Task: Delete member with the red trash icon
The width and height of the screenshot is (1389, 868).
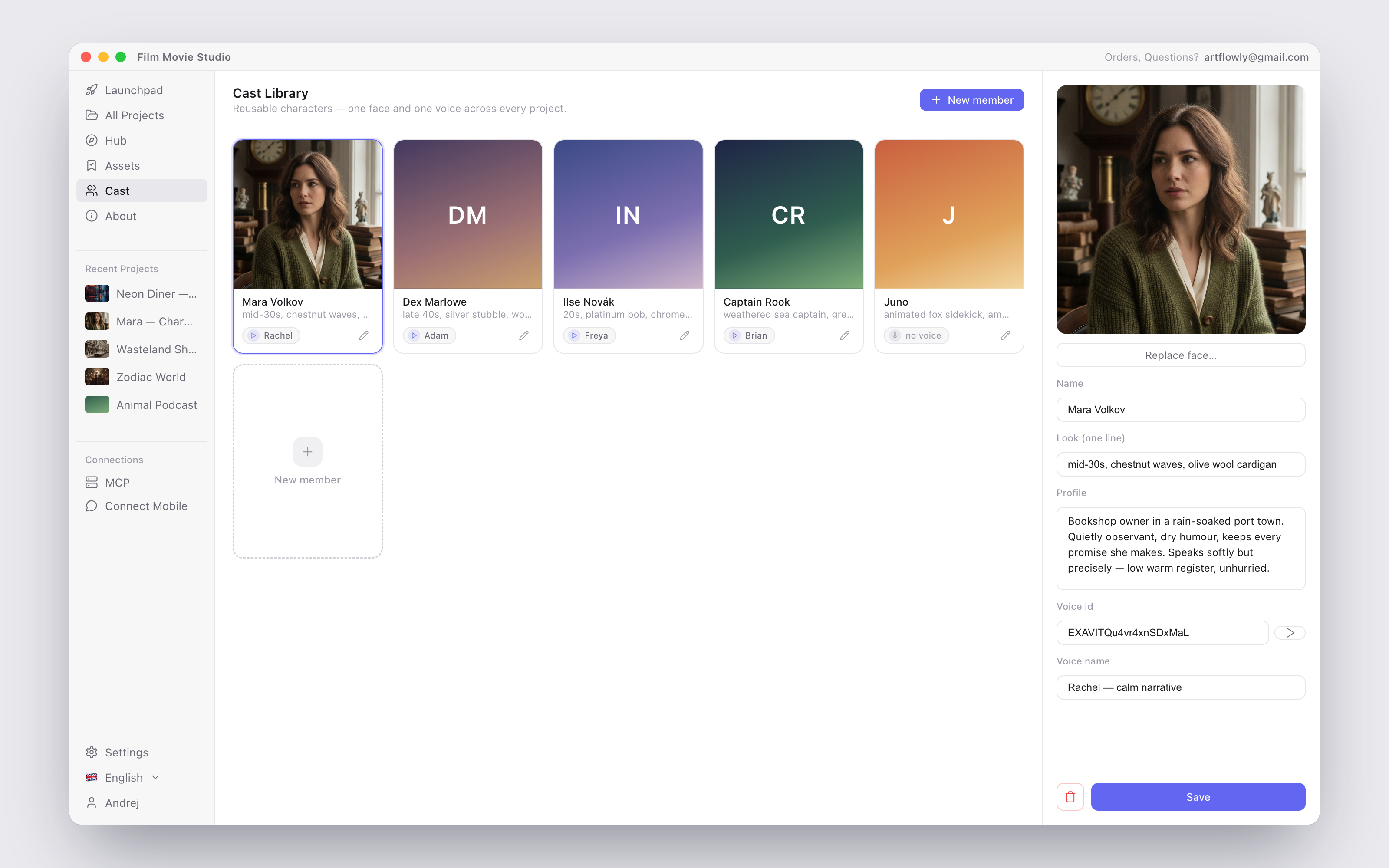Action: coord(1070,797)
